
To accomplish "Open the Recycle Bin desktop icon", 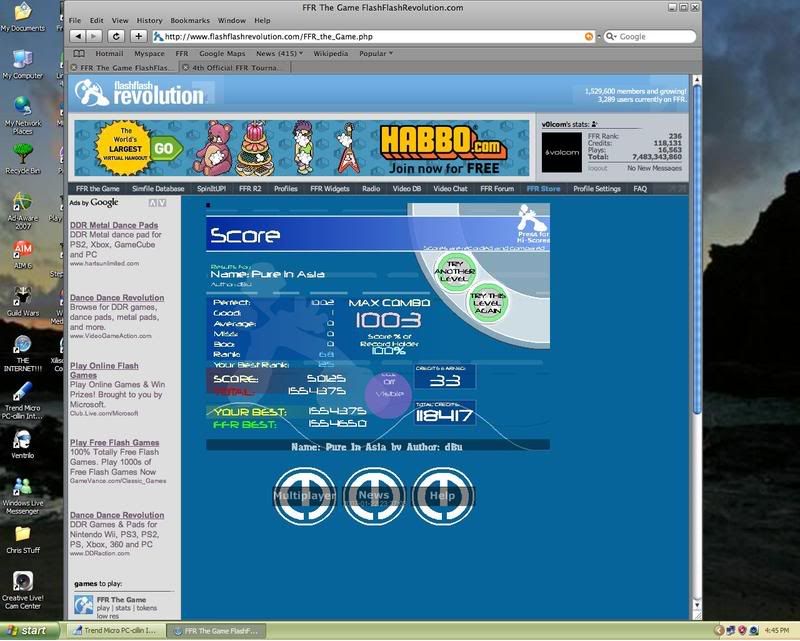I will (x=22, y=159).
